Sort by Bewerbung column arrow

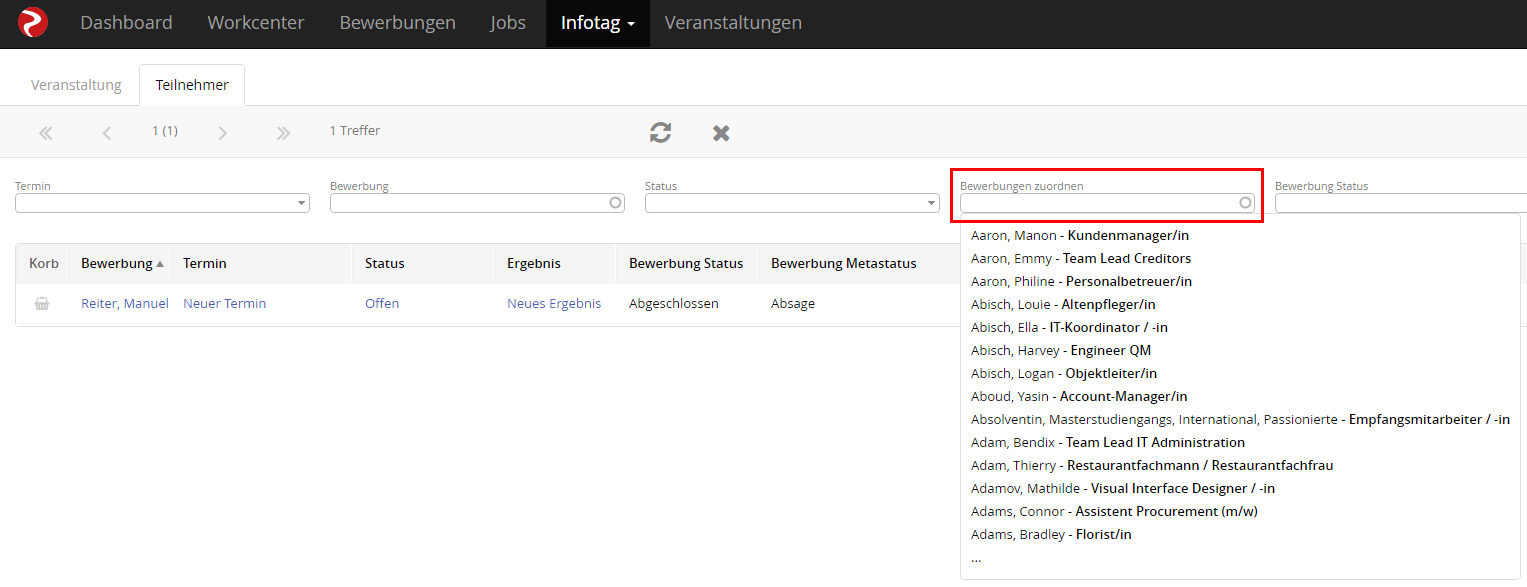[160, 264]
